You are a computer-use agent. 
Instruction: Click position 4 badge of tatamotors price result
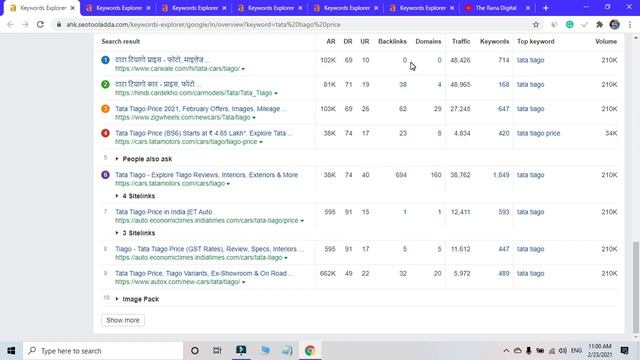pos(105,133)
